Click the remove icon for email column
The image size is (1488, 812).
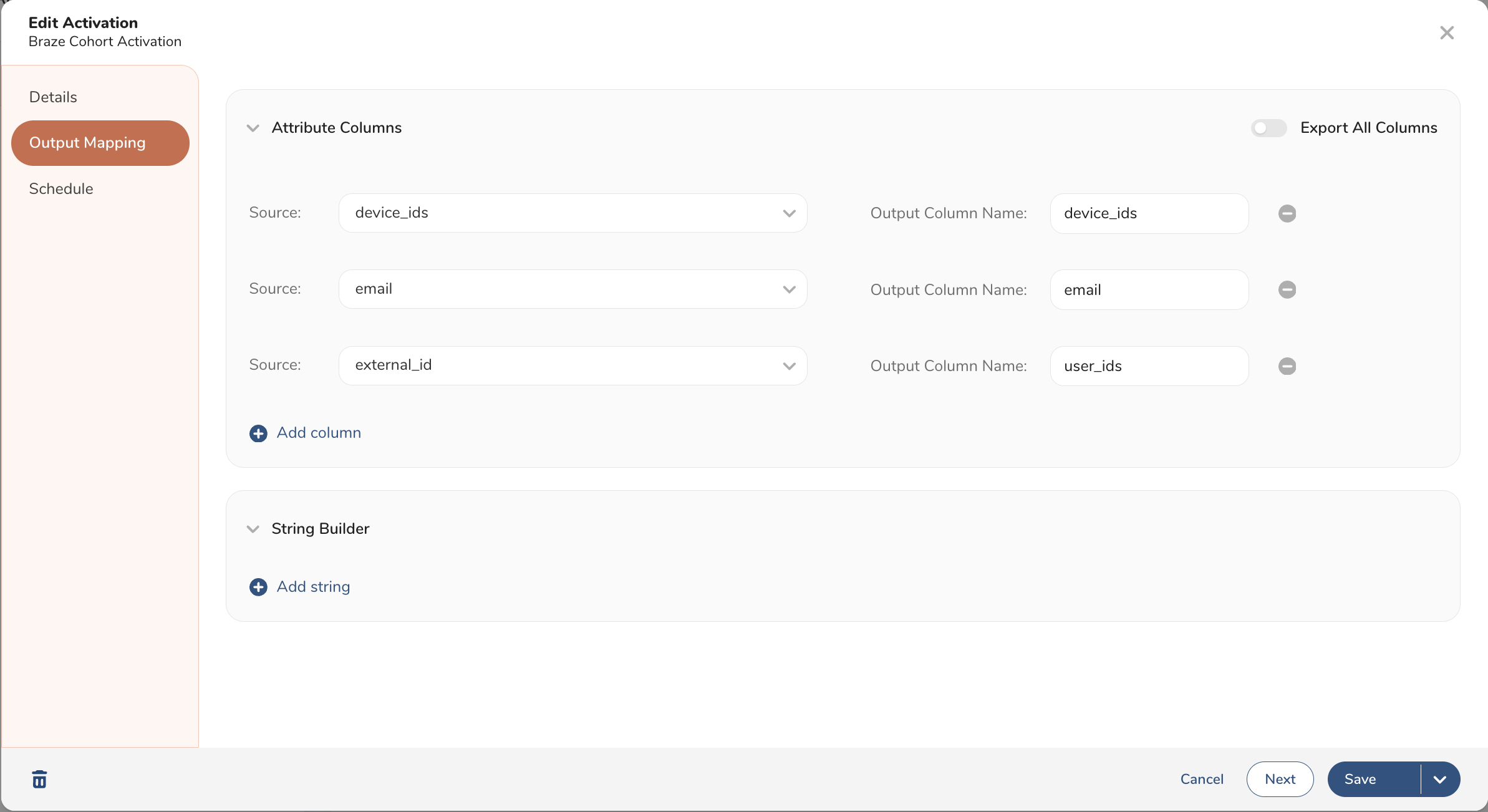tap(1287, 289)
